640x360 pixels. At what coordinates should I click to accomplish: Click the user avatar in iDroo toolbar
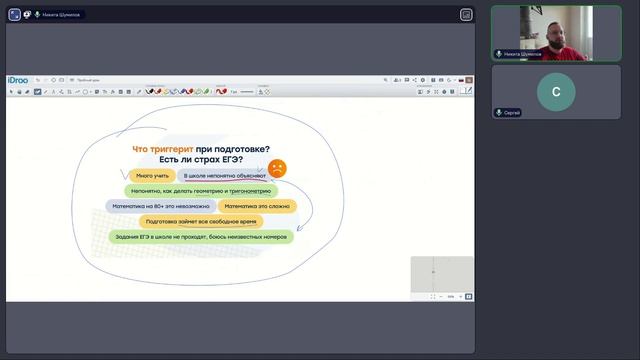[469, 80]
